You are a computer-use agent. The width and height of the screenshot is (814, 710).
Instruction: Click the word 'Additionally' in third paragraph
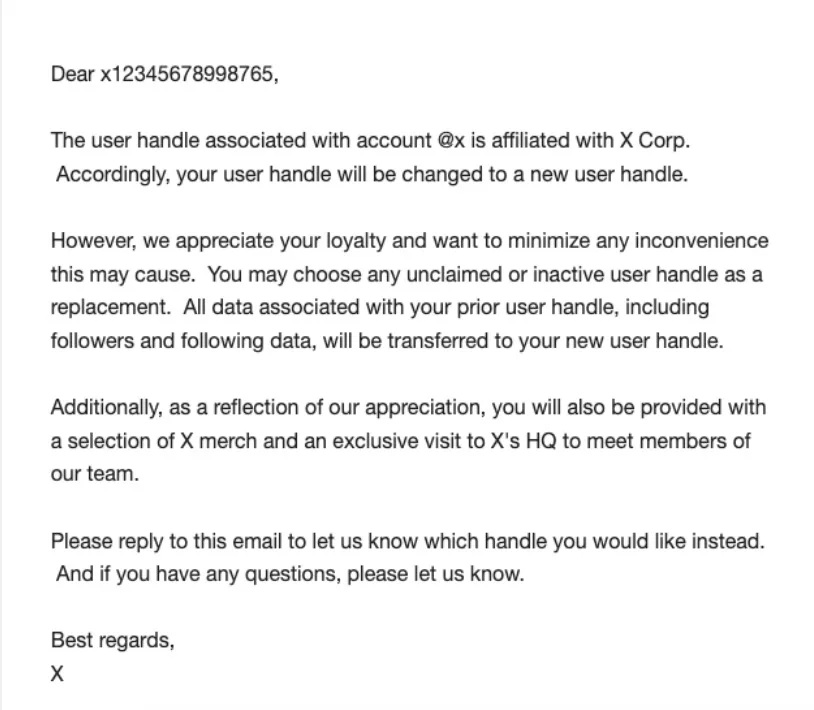click(104, 407)
